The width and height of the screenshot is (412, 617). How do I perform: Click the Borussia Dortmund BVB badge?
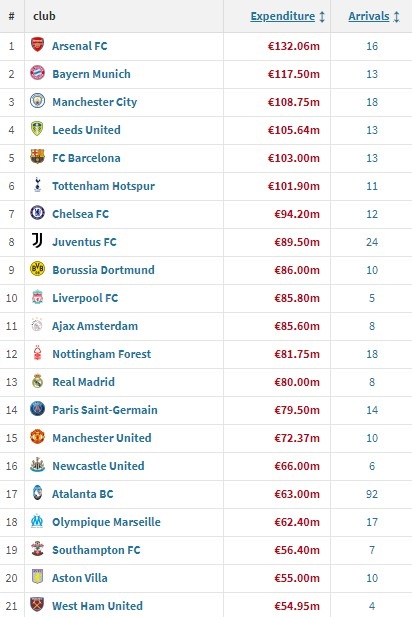[x=37, y=269]
